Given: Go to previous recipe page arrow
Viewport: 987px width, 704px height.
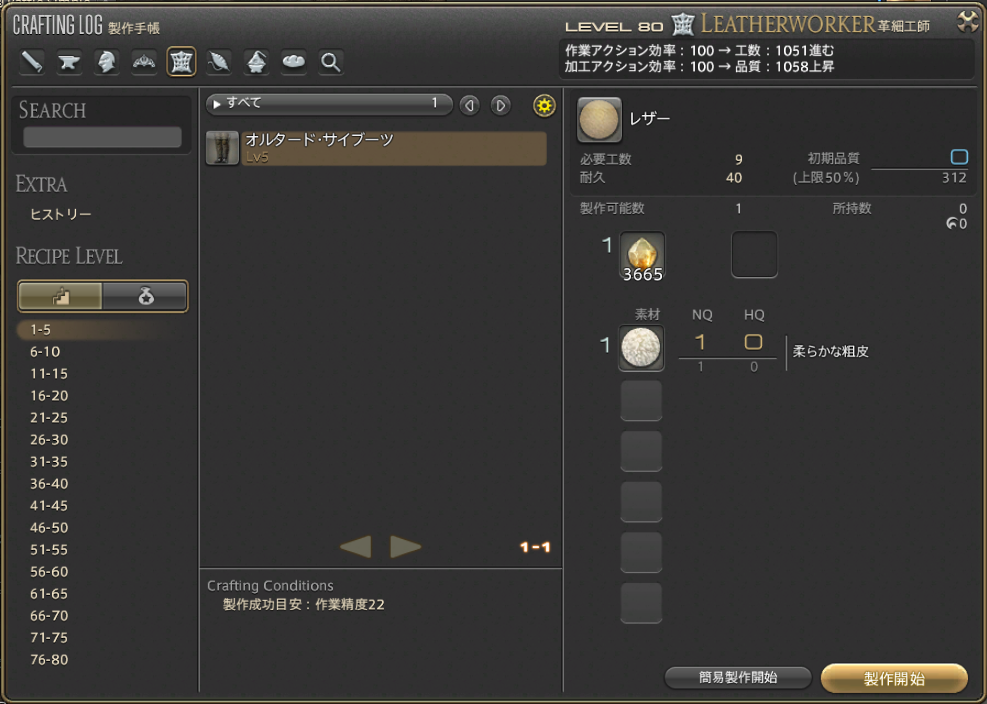Looking at the screenshot, I should (x=356, y=547).
